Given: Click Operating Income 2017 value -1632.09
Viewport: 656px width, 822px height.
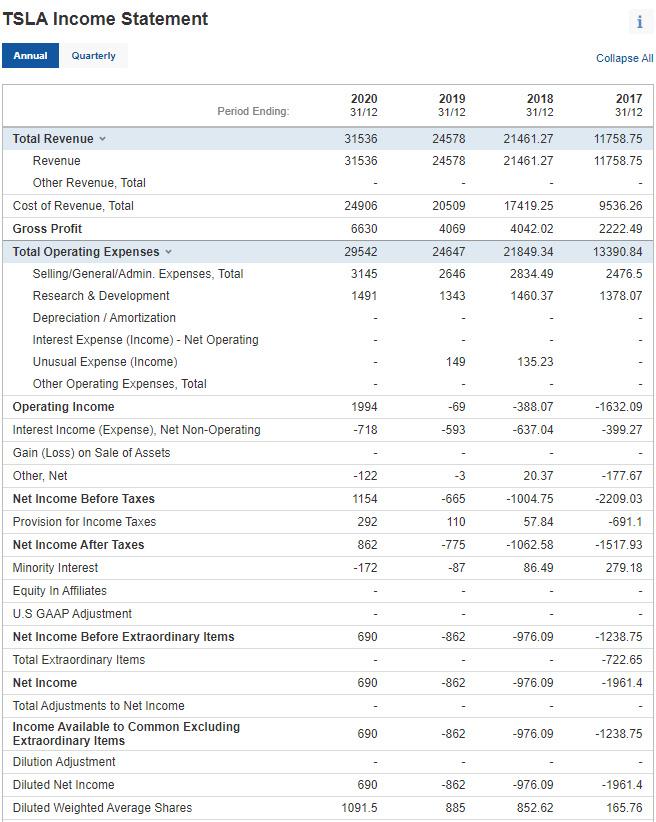Looking at the screenshot, I should tap(619, 407).
